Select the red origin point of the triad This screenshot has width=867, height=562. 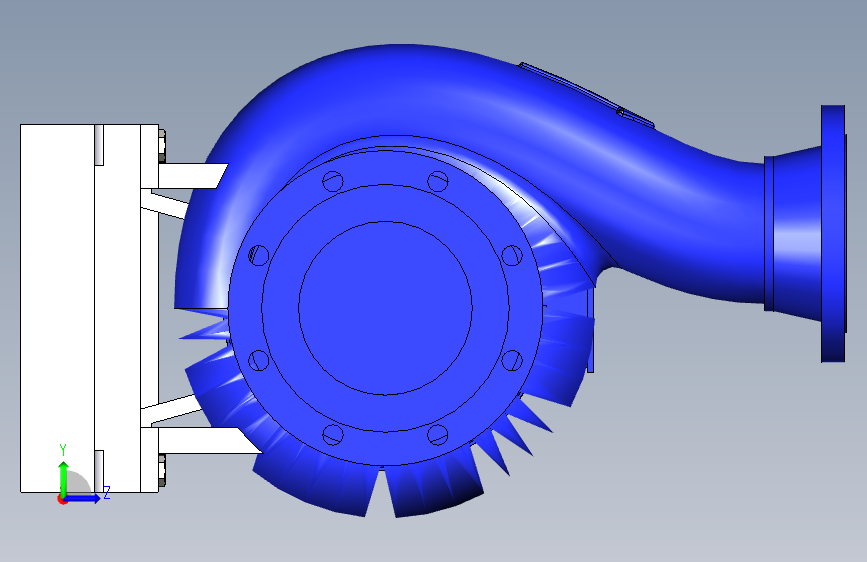(x=62, y=500)
